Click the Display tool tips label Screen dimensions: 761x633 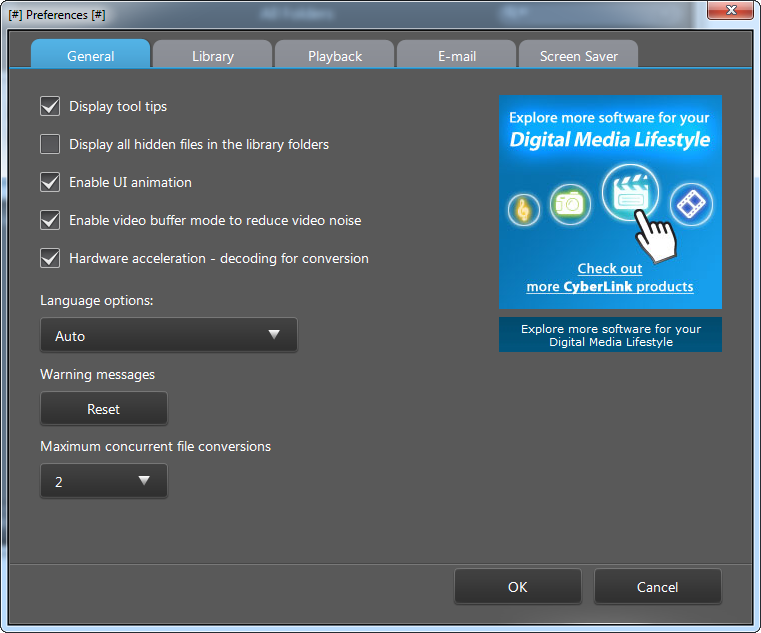point(118,106)
